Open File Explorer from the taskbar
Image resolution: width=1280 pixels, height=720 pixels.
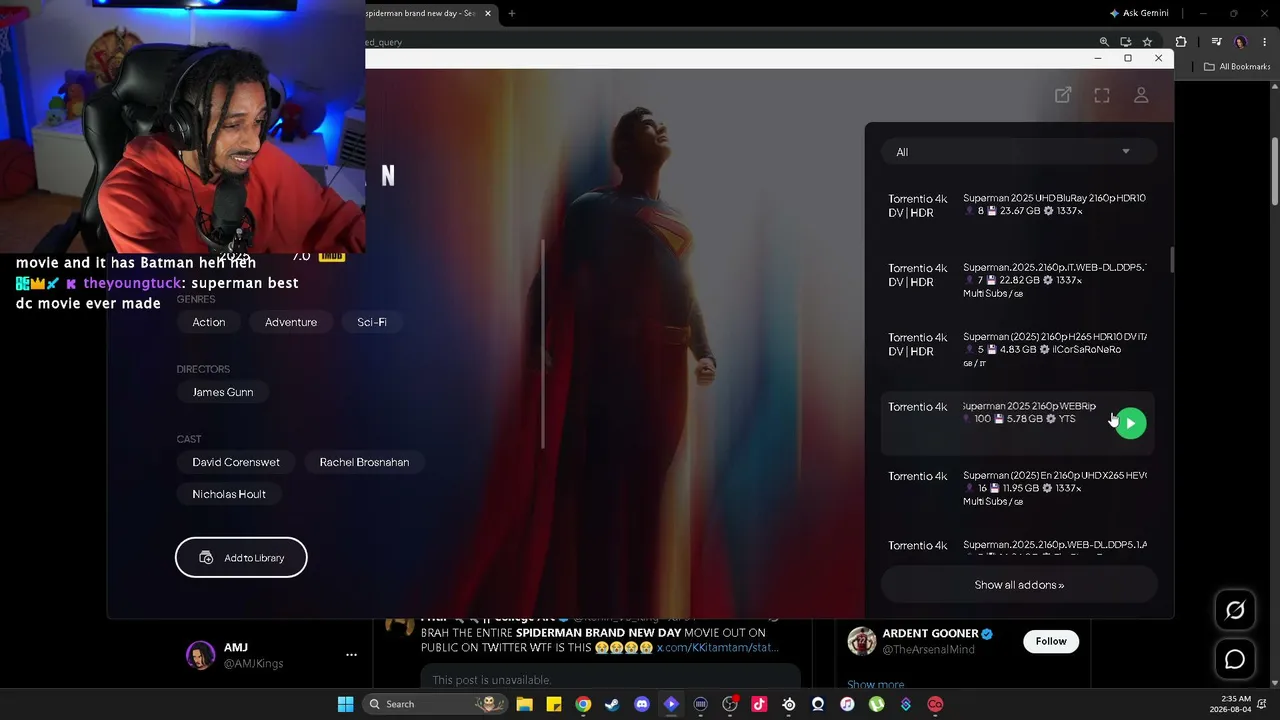[524, 704]
